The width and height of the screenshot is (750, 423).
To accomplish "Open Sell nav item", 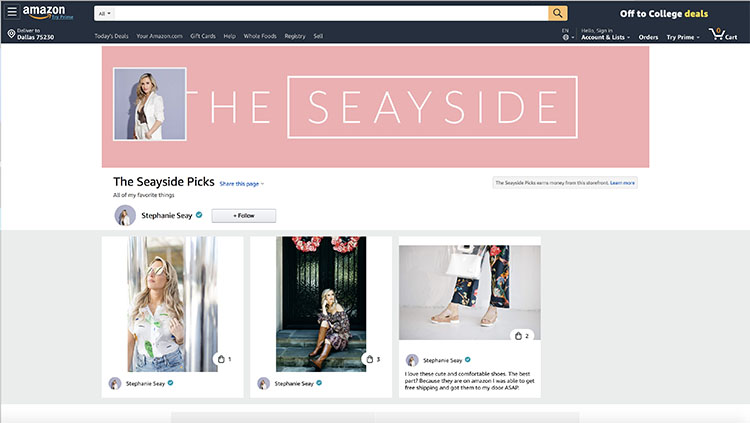I will tap(318, 36).
